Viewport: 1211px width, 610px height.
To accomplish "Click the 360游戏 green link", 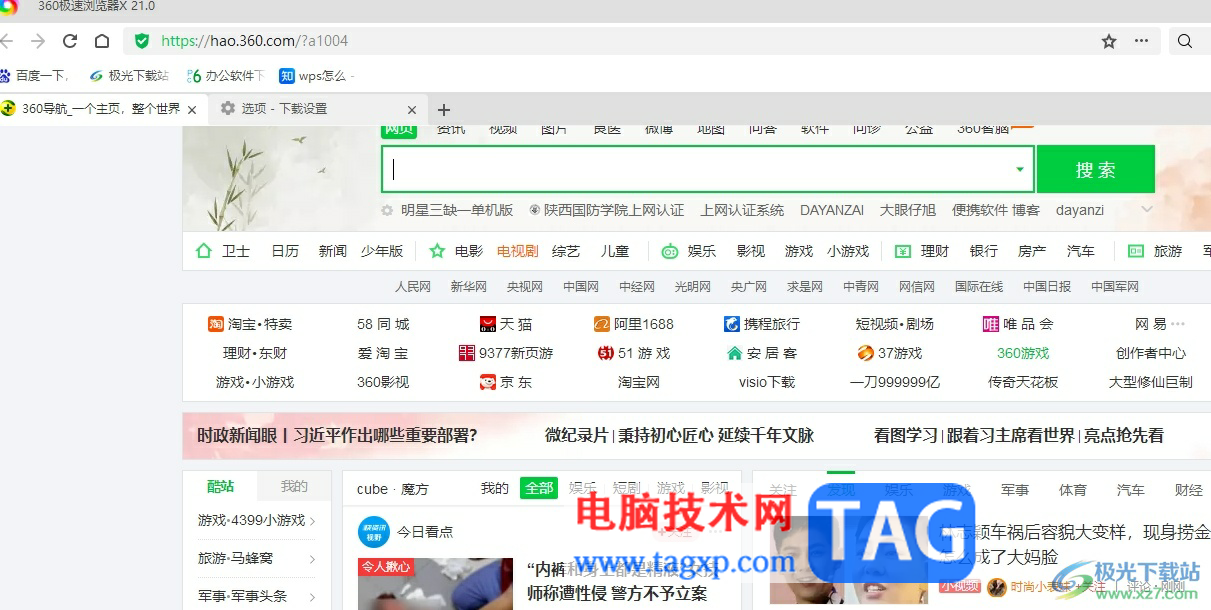I will pyautogui.click(x=1023, y=353).
